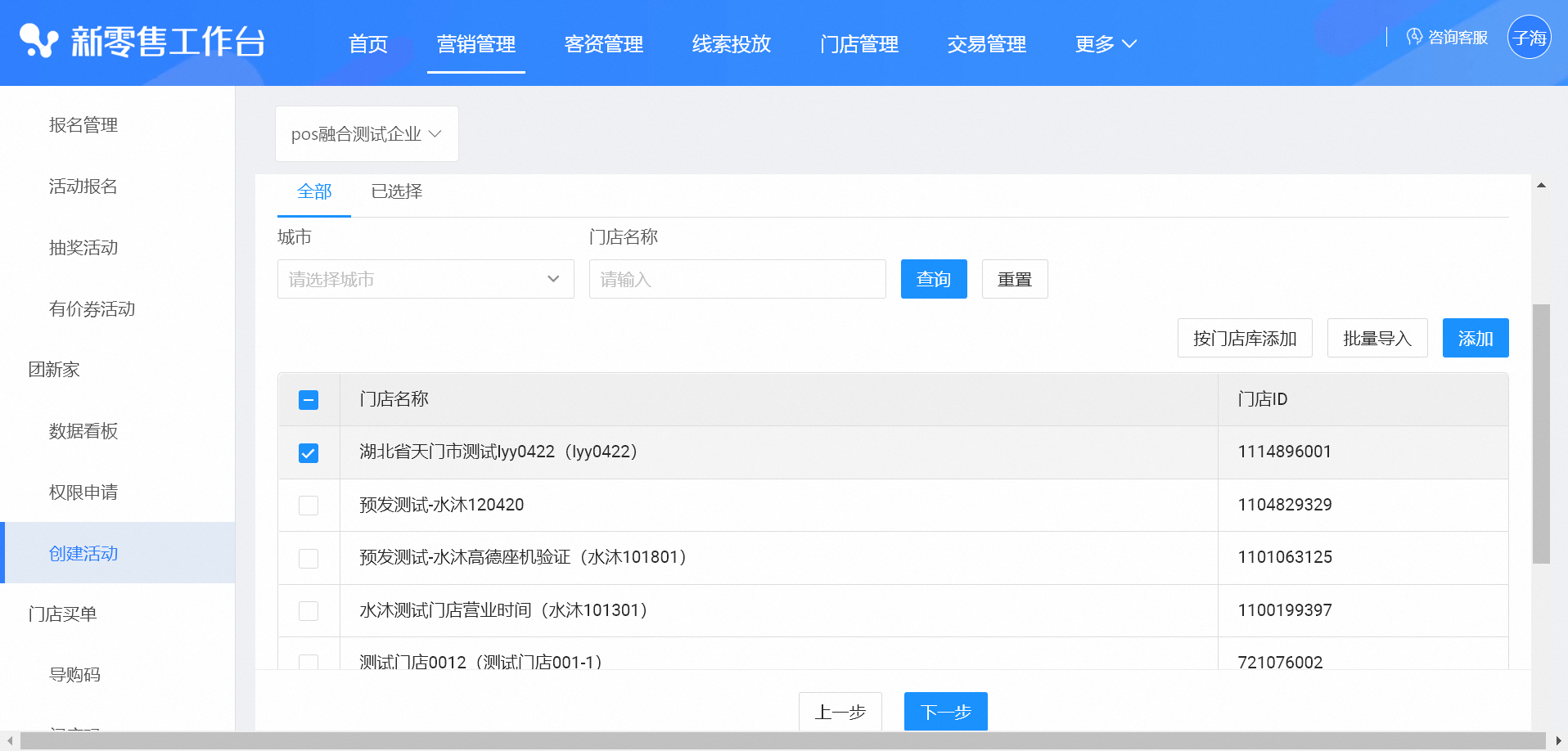Check the 预发测试-水沐120420 store checkbox
This screenshot has width=1568, height=751.
[309, 506]
